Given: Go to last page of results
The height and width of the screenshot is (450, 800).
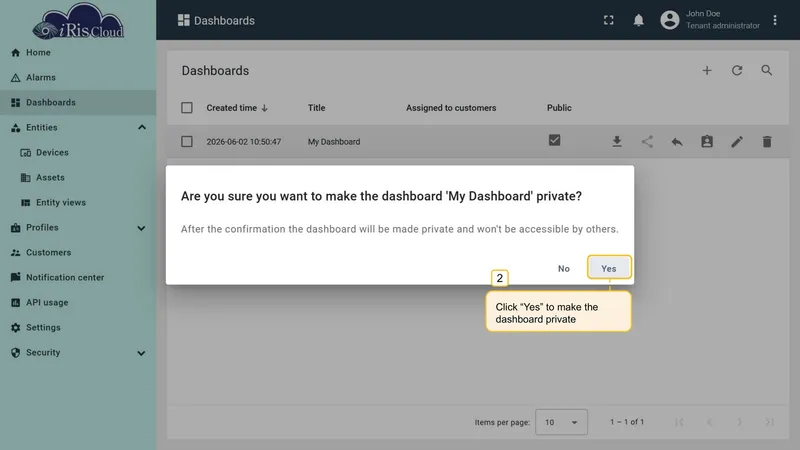Looking at the screenshot, I should pos(769,422).
